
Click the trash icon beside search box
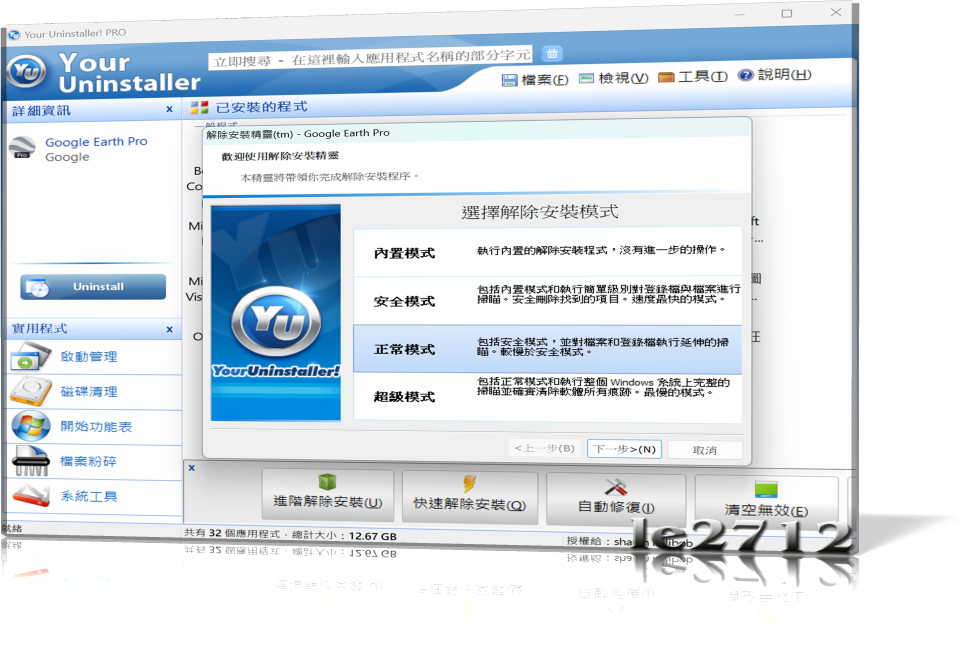552,54
